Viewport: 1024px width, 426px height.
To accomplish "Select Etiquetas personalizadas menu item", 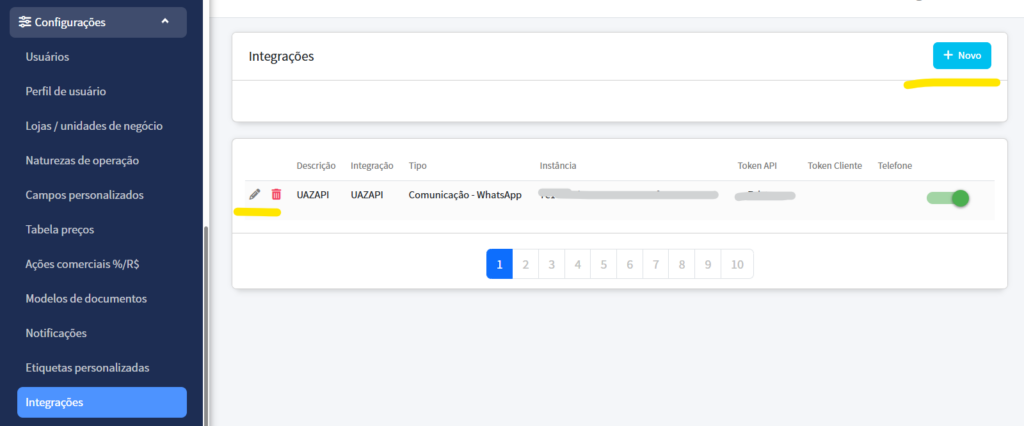I will pos(87,368).
